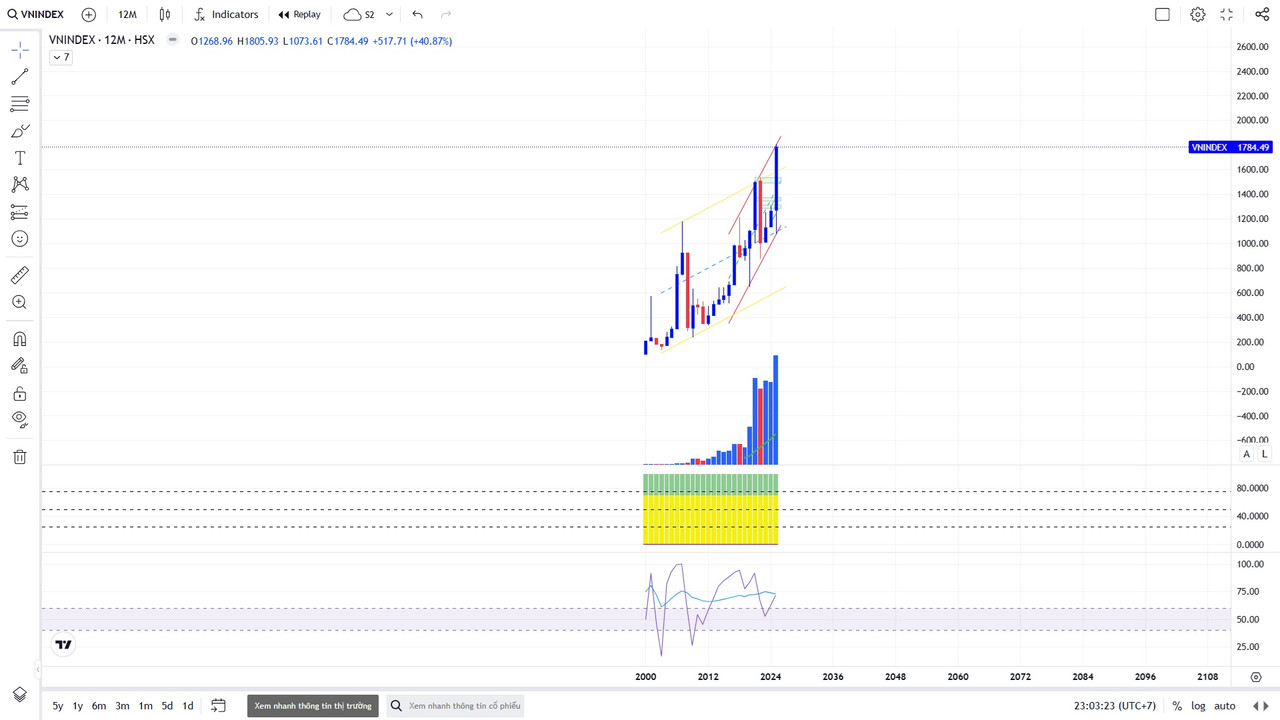Open the go to date calendar icon

tap(219, 706)
